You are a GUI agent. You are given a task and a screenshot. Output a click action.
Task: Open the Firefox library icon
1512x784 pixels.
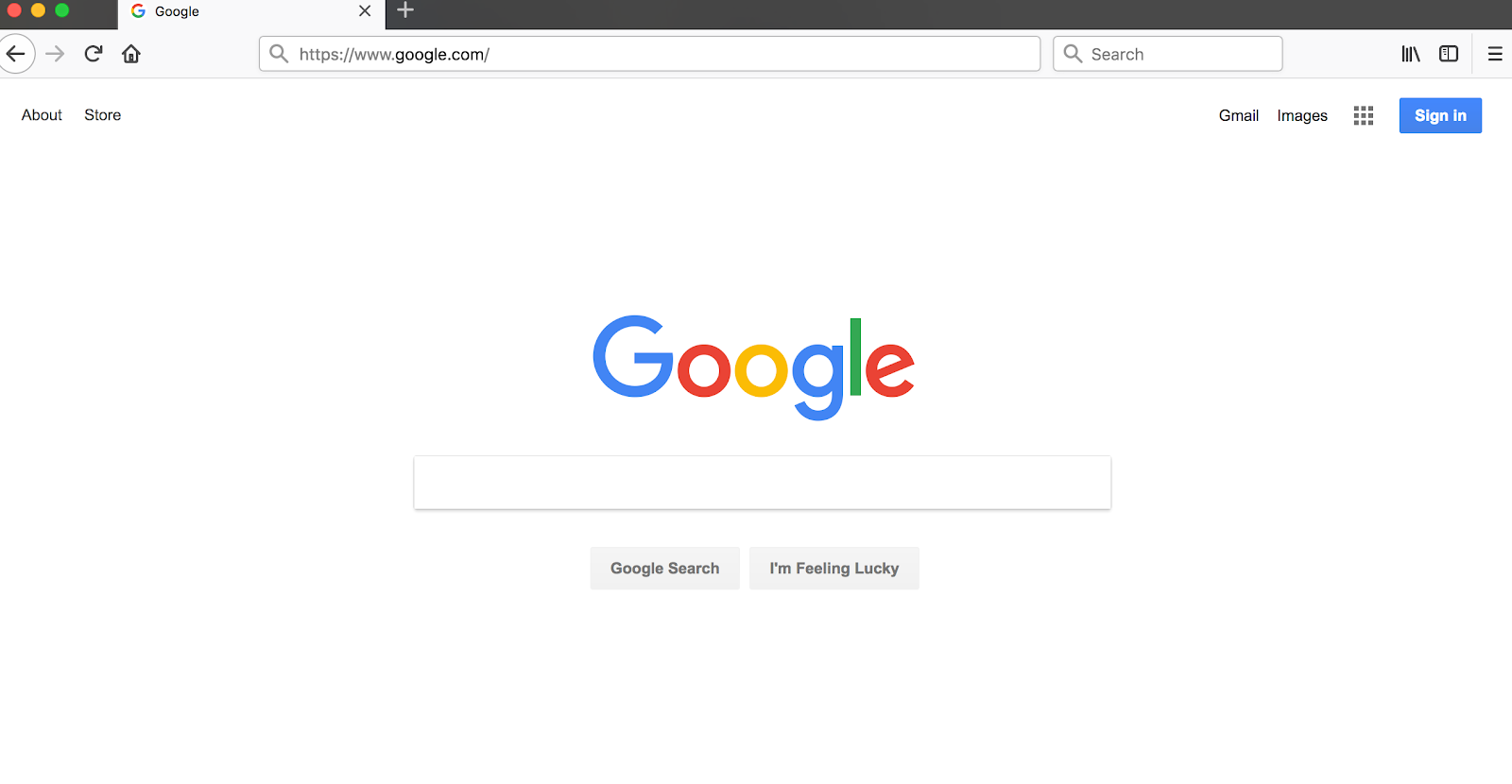coord(1411,54)
